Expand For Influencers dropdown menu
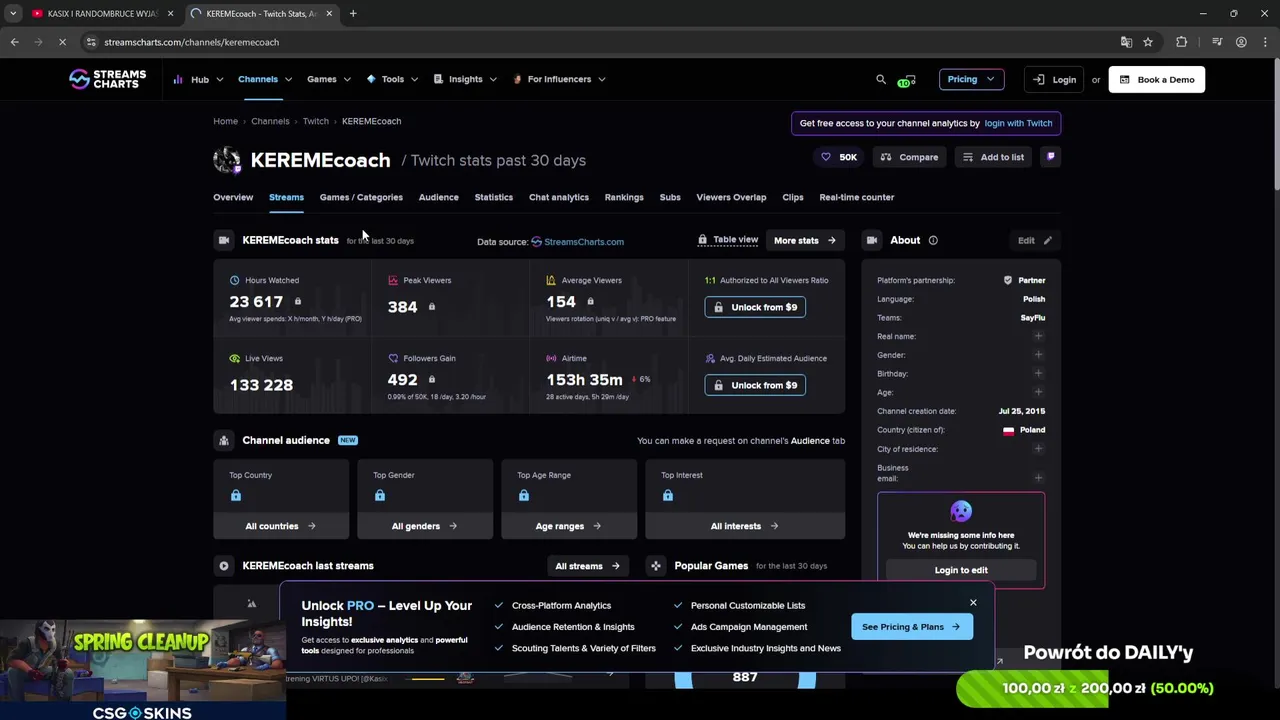The height and width of the screenshot is (720, 1280). tap(559, 79)
